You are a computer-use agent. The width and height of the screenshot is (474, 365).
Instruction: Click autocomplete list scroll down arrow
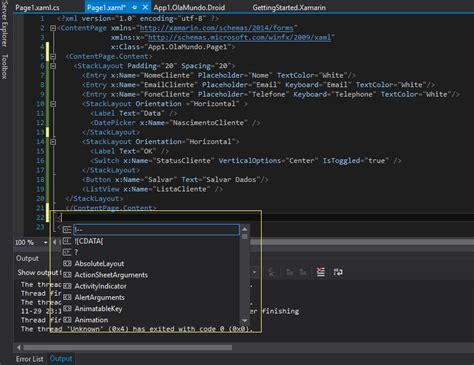[x=245, y=321]
